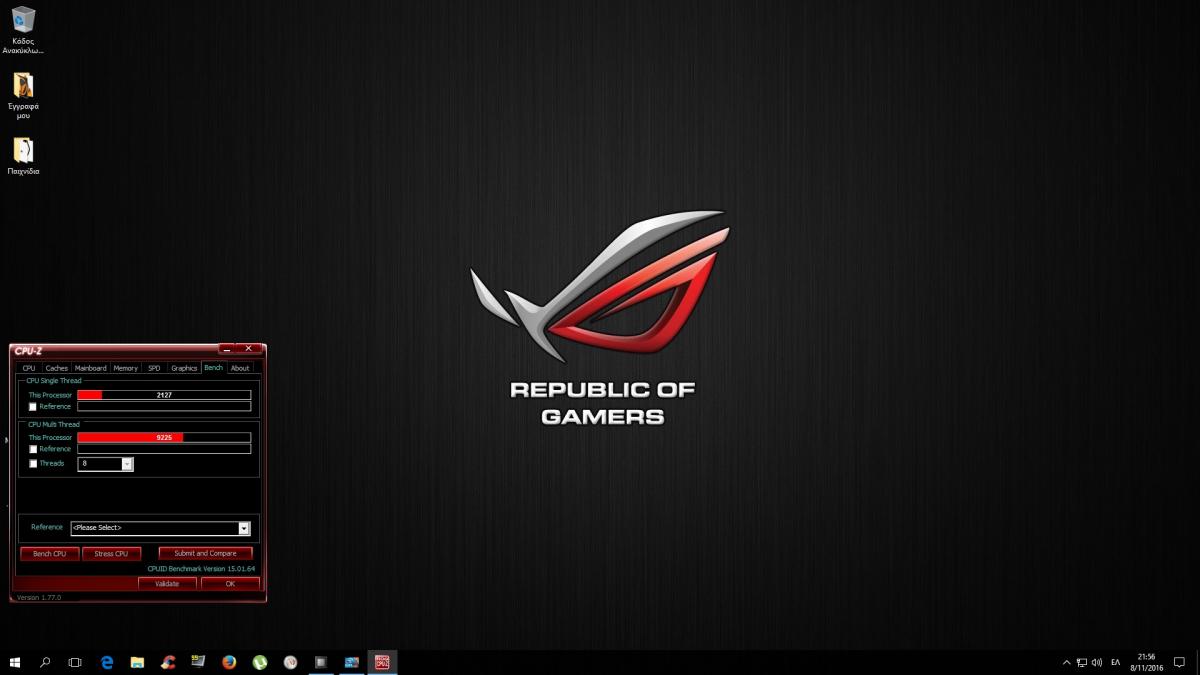Open the Mainboard tab
The height and width of the screenshot is (675, 1200).
pyautogui.click(x=90, y=368)
